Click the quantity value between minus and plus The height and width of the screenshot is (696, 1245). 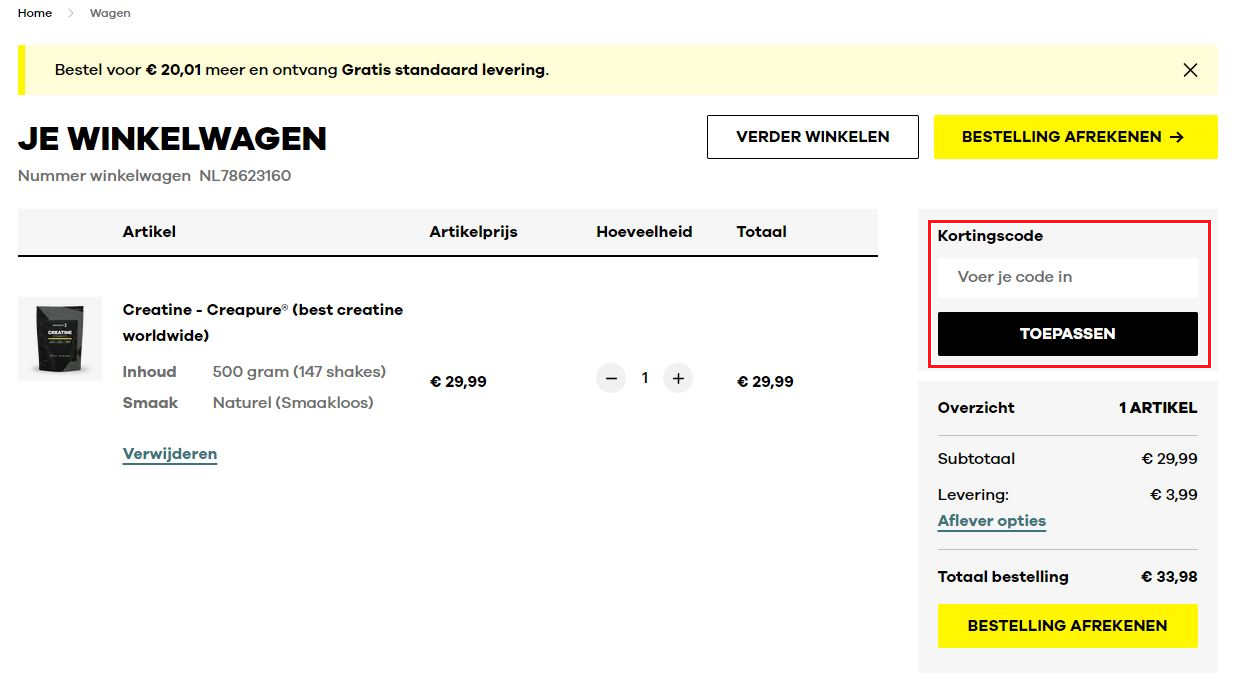tap(645, 378)
